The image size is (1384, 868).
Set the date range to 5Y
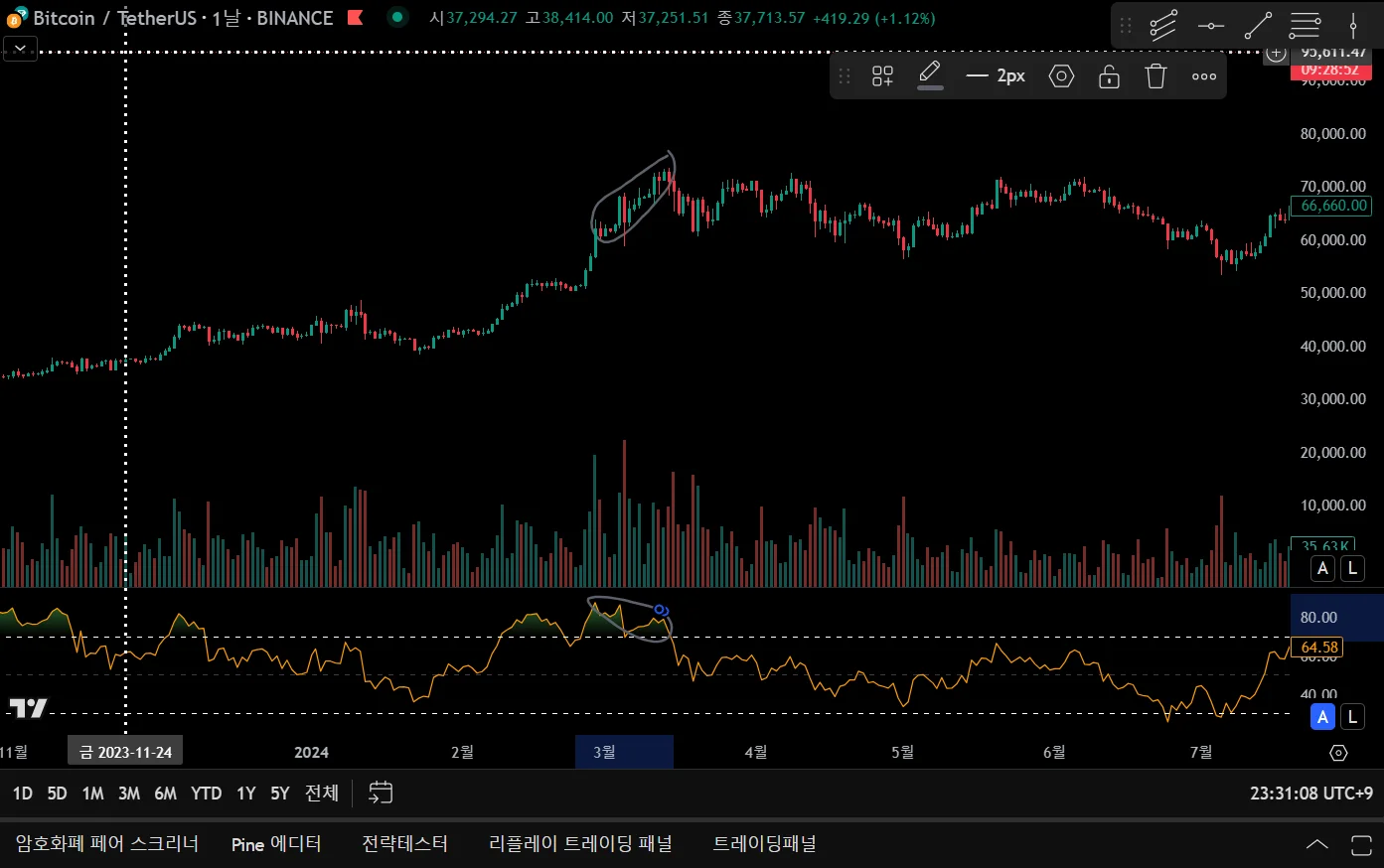[280, 794]
